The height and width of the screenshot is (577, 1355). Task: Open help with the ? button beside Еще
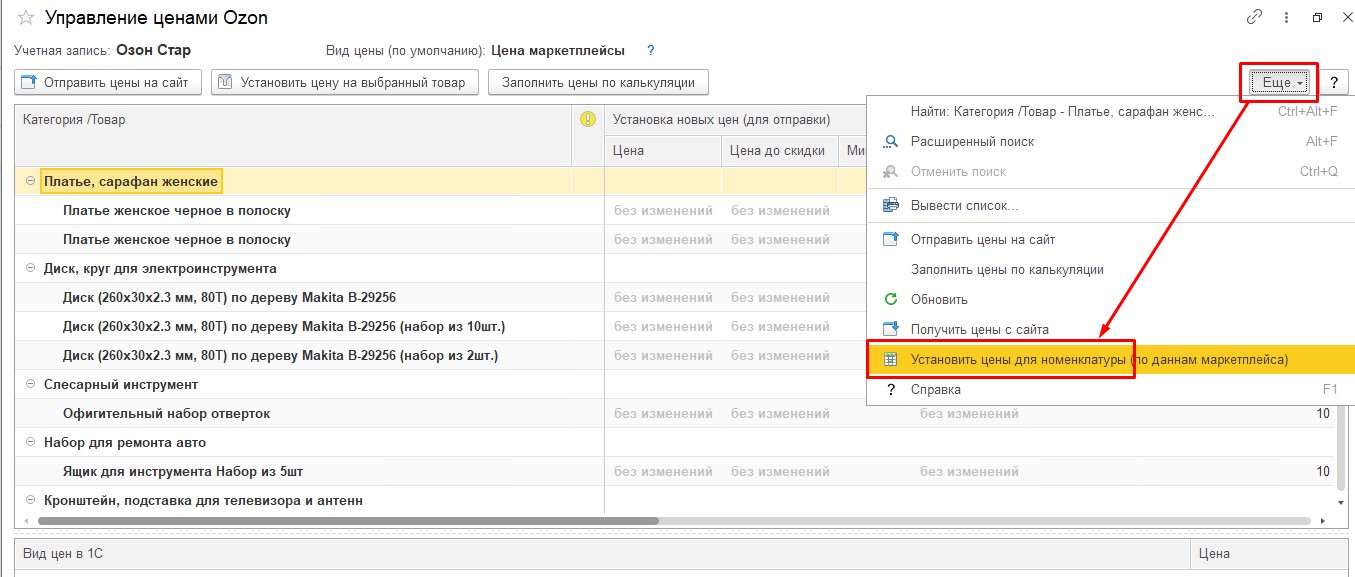tap(1333, 83)
